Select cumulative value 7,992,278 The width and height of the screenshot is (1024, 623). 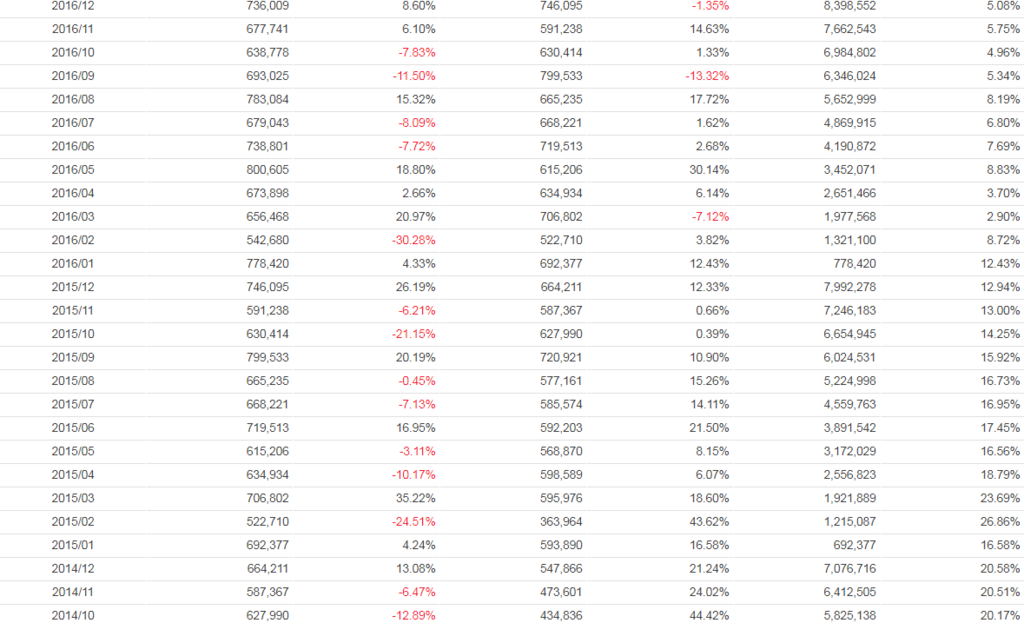tap(848, 287)
